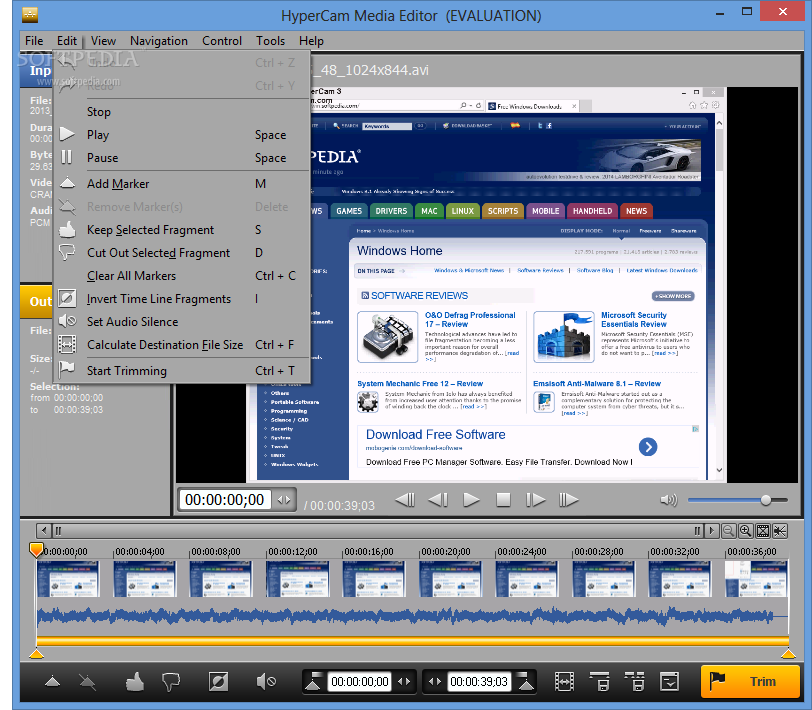Screen dimensions: 812x710
Task: Click stepper arrows for selection start time
Action: (x=404, y=682)
